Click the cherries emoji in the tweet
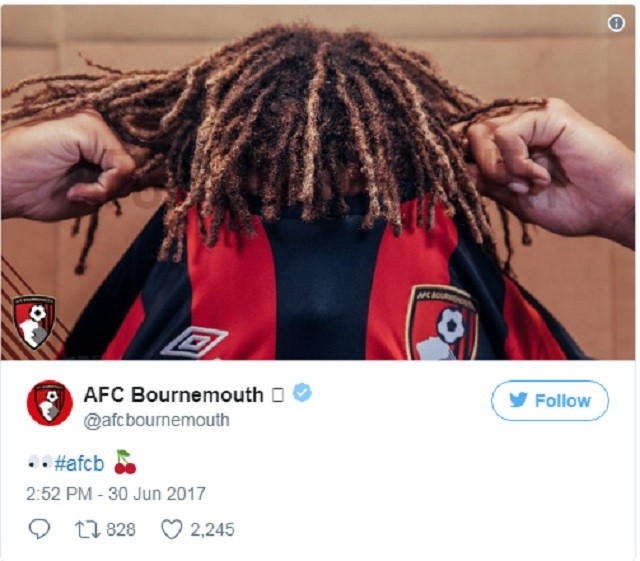Viewport: 640px width, 561px height. click(x=125, y=462)
